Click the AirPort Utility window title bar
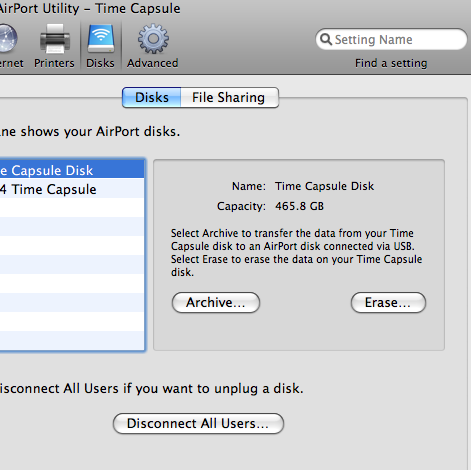This screenshot has height=470, width=471. pos(235,8)
